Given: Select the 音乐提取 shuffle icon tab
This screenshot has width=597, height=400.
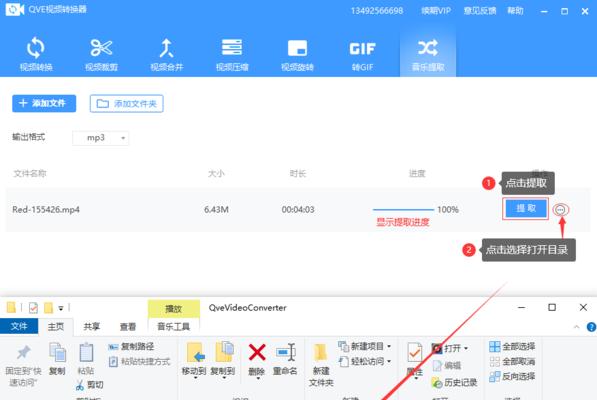Looking at the screenshot, I should [x=428, y=54].
